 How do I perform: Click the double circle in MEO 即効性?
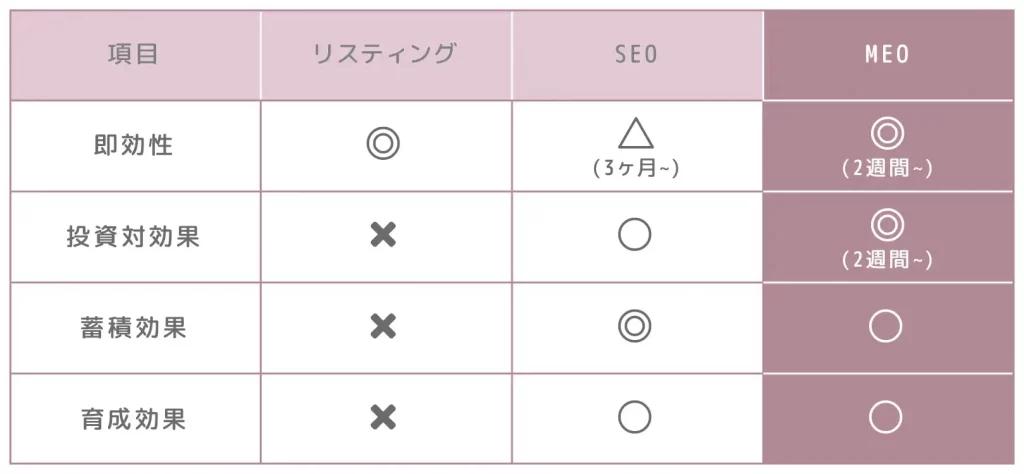[887, 133]
